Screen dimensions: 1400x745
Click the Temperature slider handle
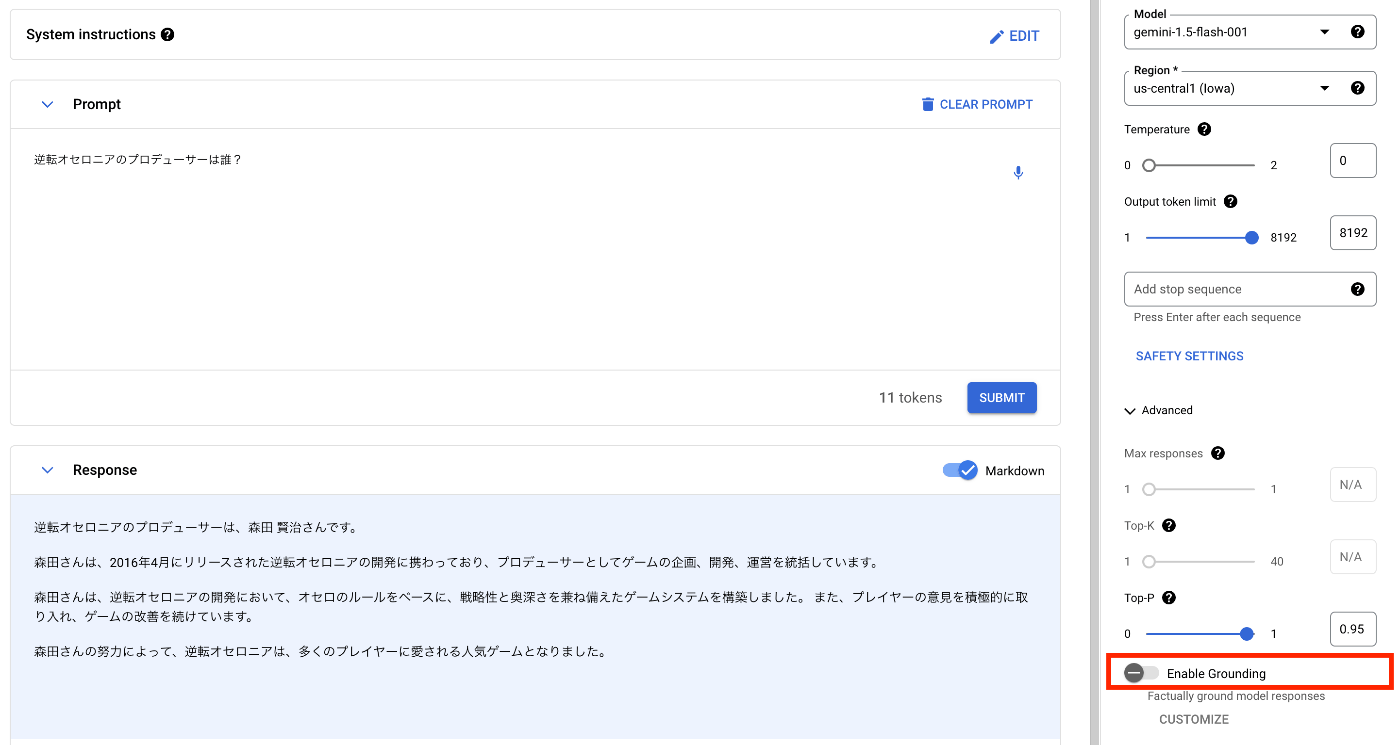1149,165
